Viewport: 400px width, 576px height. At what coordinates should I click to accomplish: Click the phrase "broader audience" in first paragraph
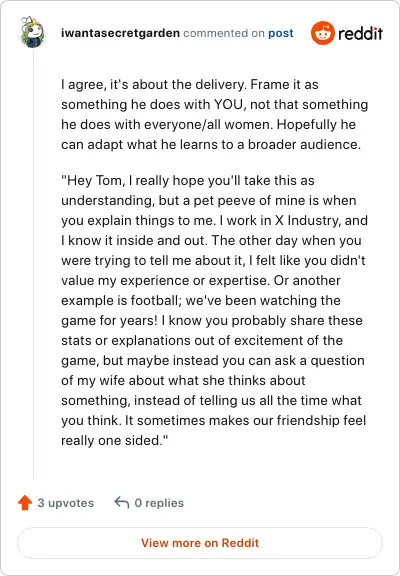304,144
